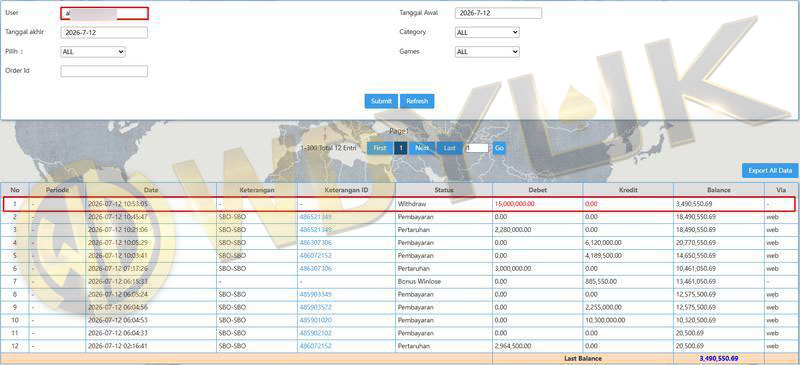800x365 pixels.
Task: Open the Games dropdown
Action: [x=487, y=52]
